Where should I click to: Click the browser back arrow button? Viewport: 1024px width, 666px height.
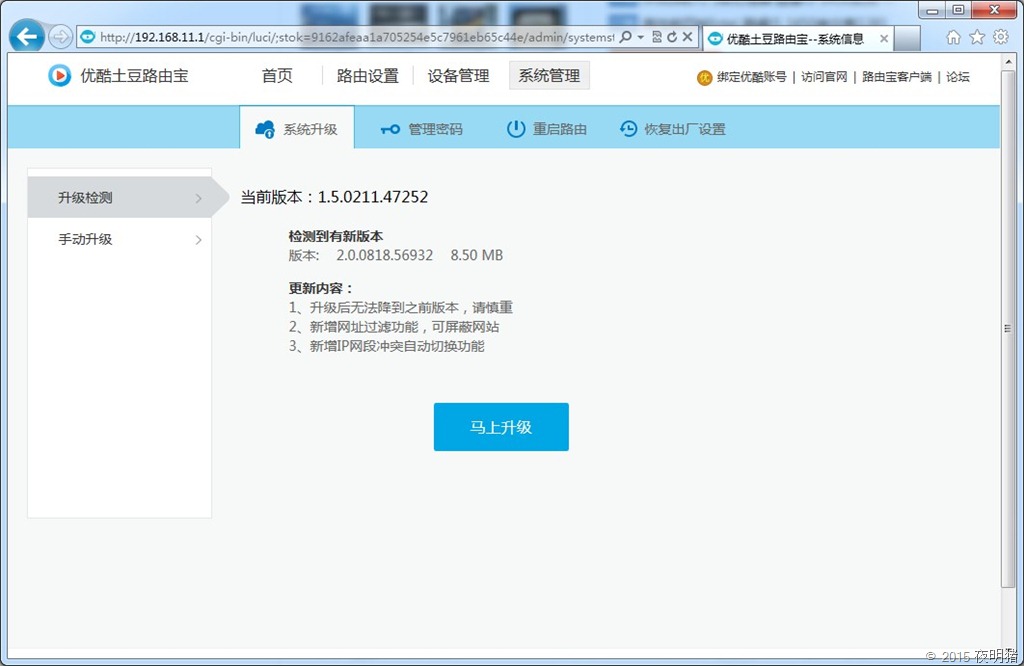pos(27,37)
